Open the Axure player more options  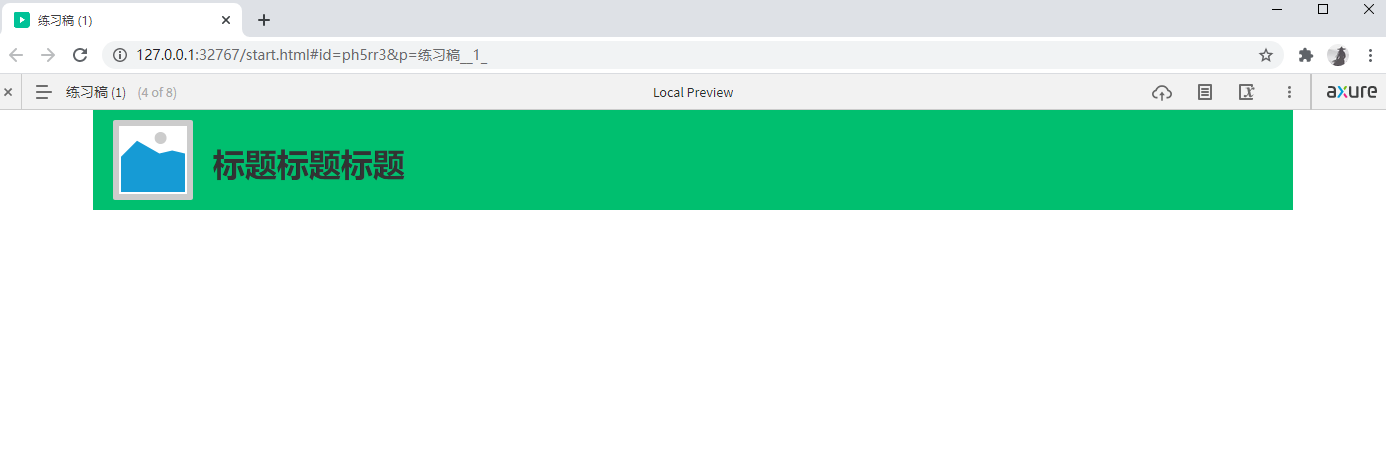1290,92
